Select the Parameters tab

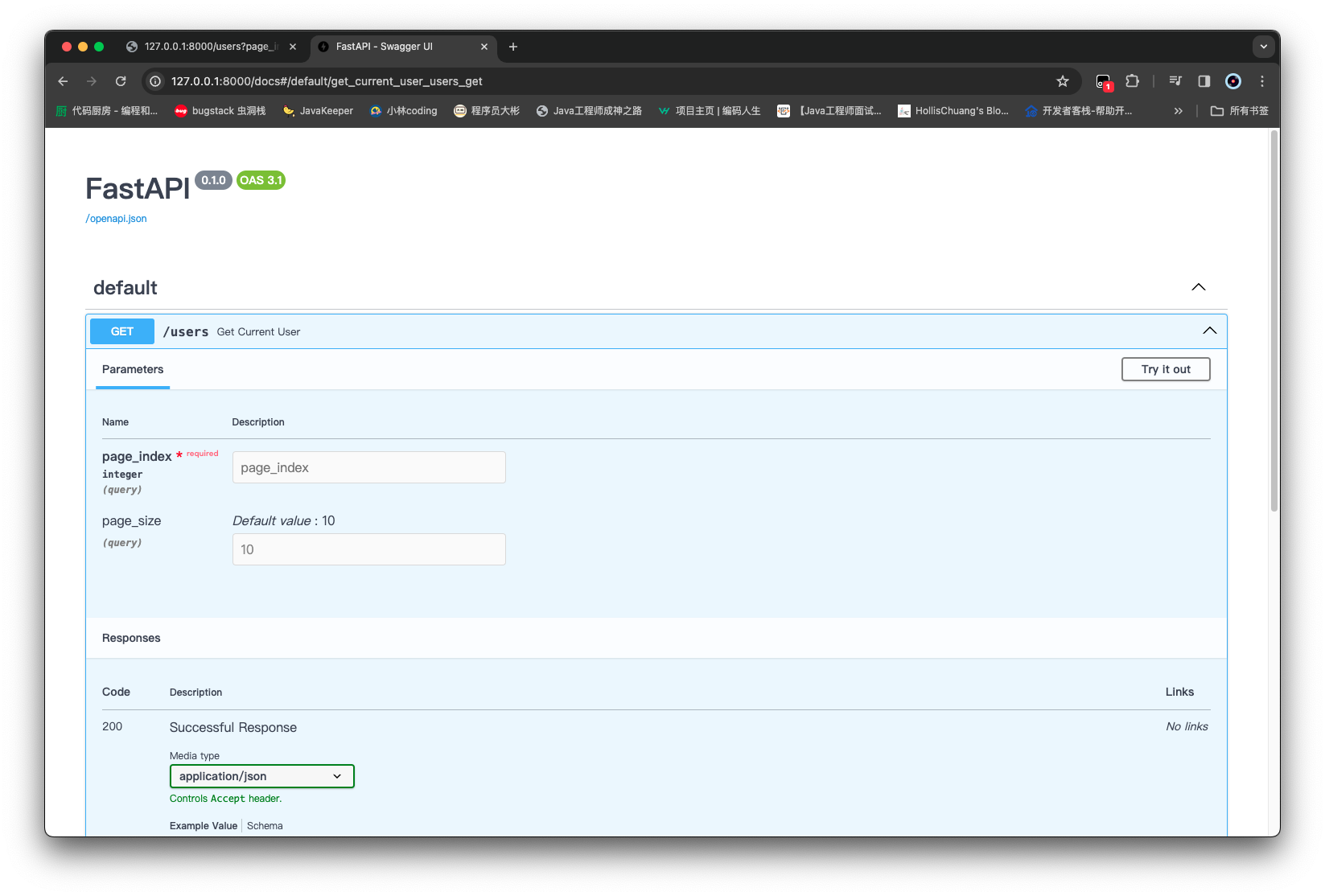tap(133, 369)
